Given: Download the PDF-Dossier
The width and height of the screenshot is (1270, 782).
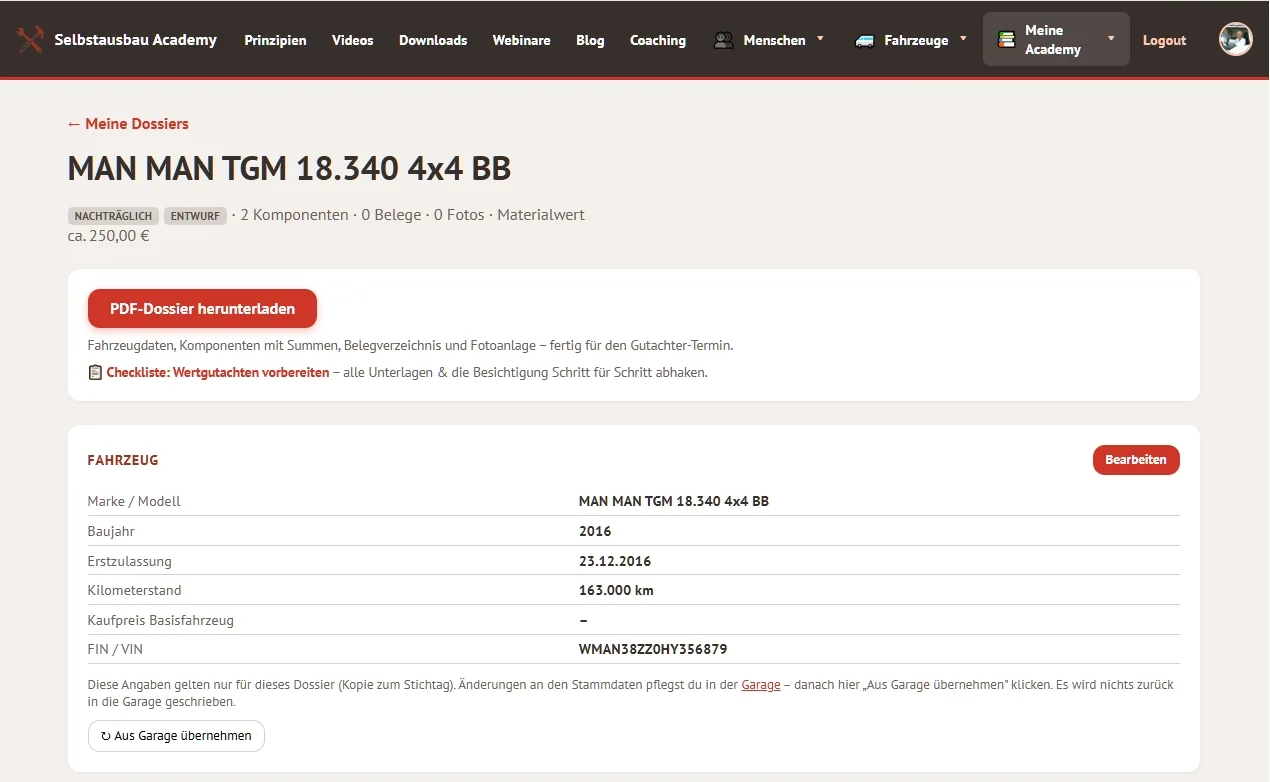Looking at the screenshot, I should click(202, 309).
